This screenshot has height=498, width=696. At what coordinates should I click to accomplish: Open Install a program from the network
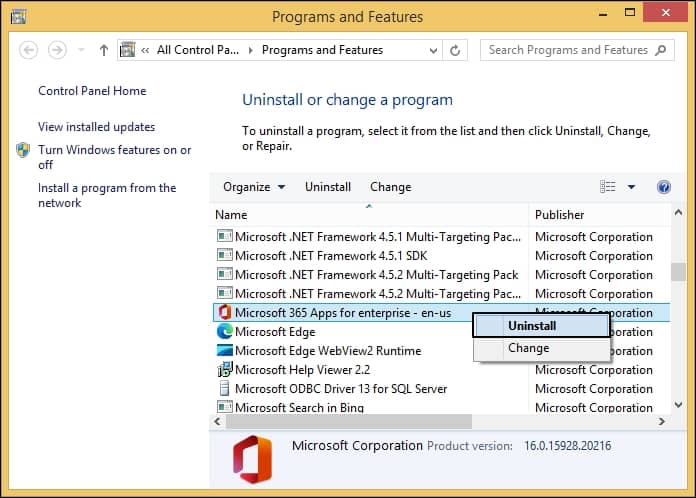coord(107,195)
